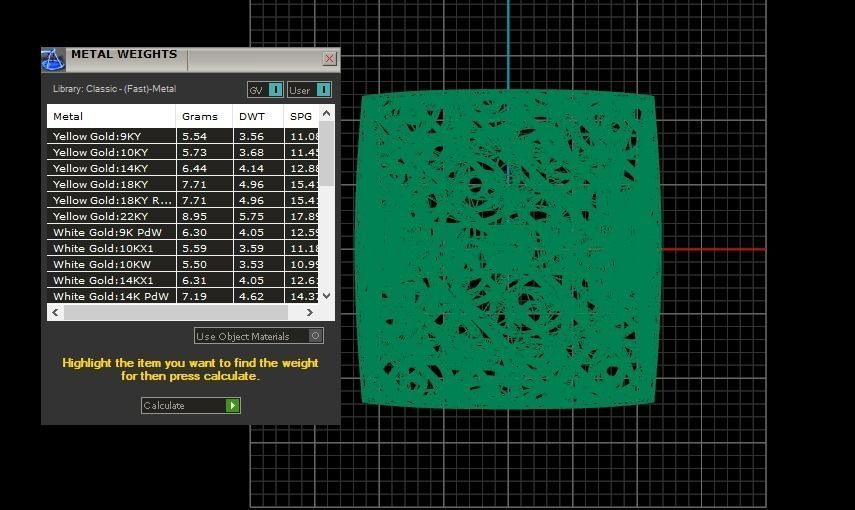Click the green mesh object in viewport
855x510 pixels.
click(x=507, y=249)
